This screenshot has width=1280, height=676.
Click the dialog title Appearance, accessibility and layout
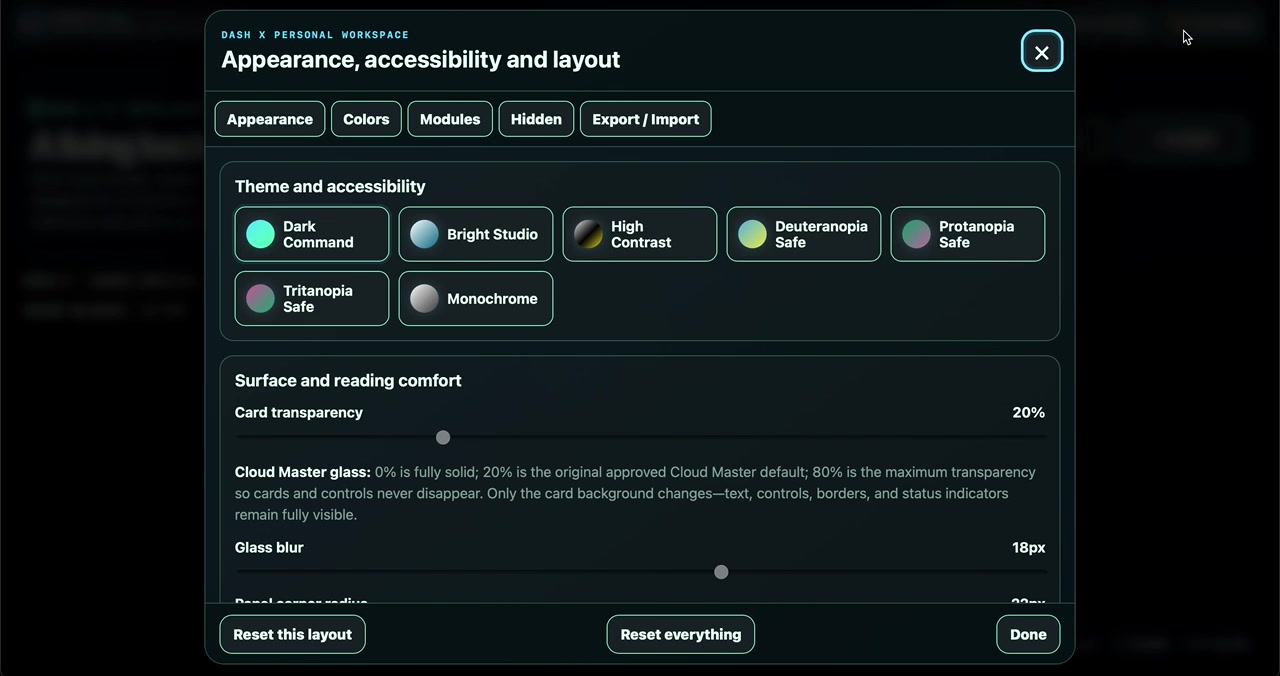421,60
